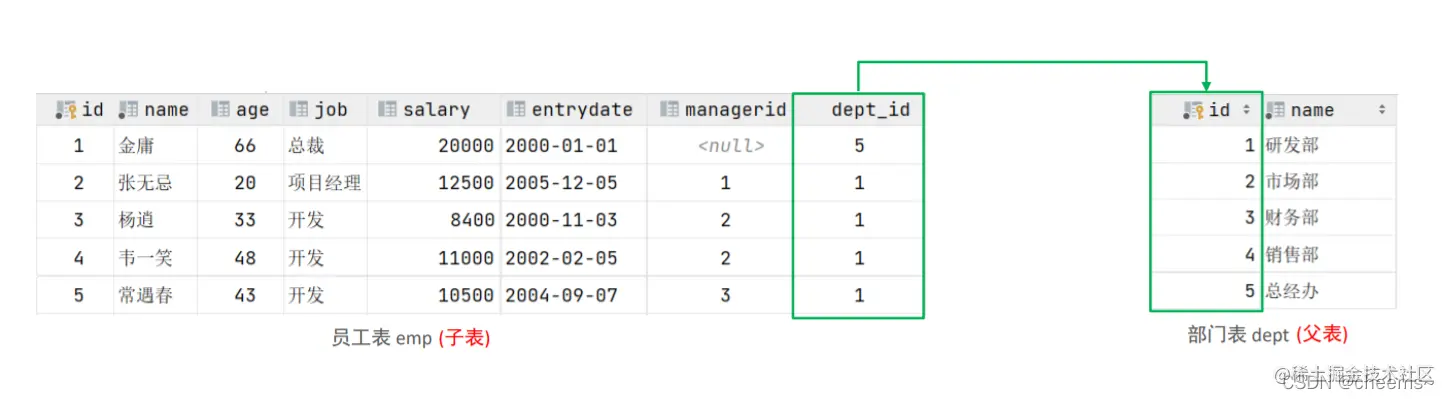Select the null managerid cell
The width and height of the screenshot is (1449, 399).
point(731,146)
